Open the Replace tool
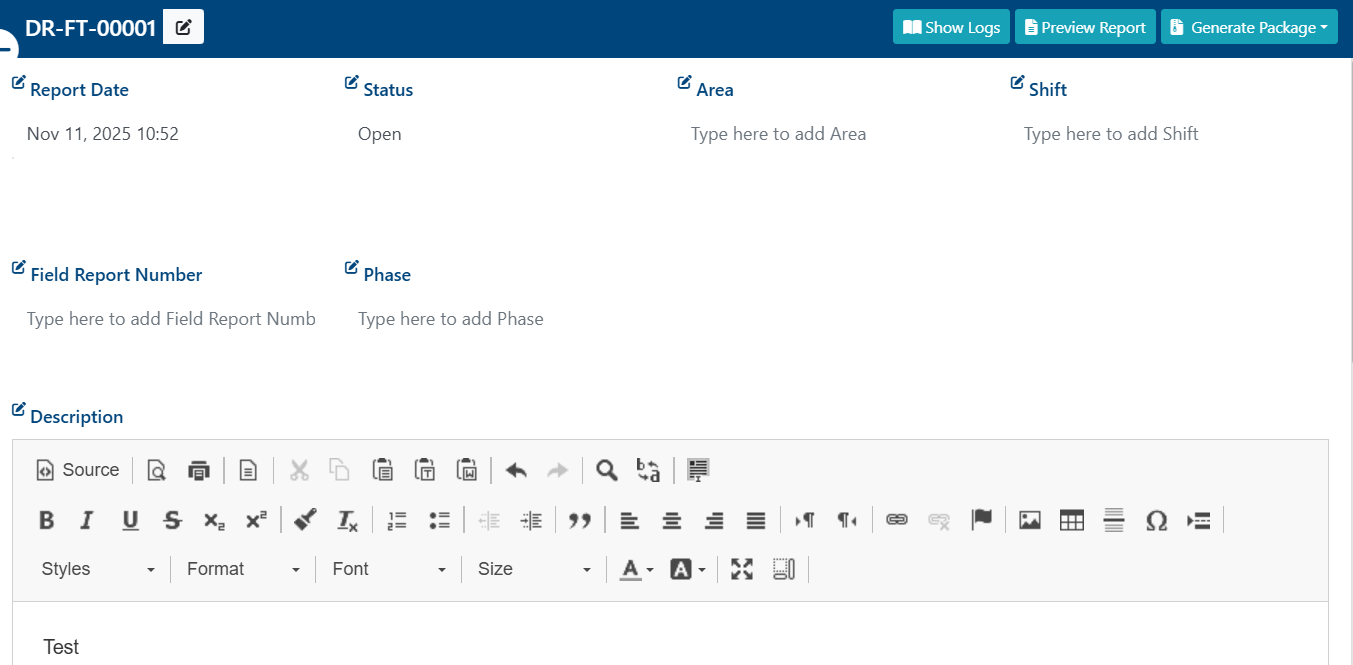Screen dimensions: 1353x665 click(x=649, y=470)
